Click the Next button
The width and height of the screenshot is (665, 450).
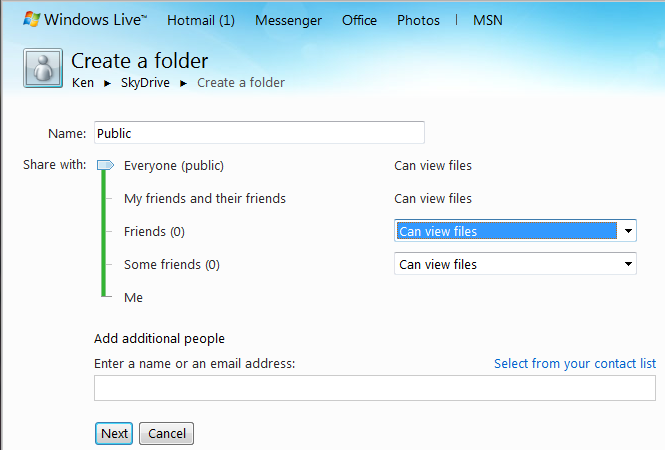(114, 433)
